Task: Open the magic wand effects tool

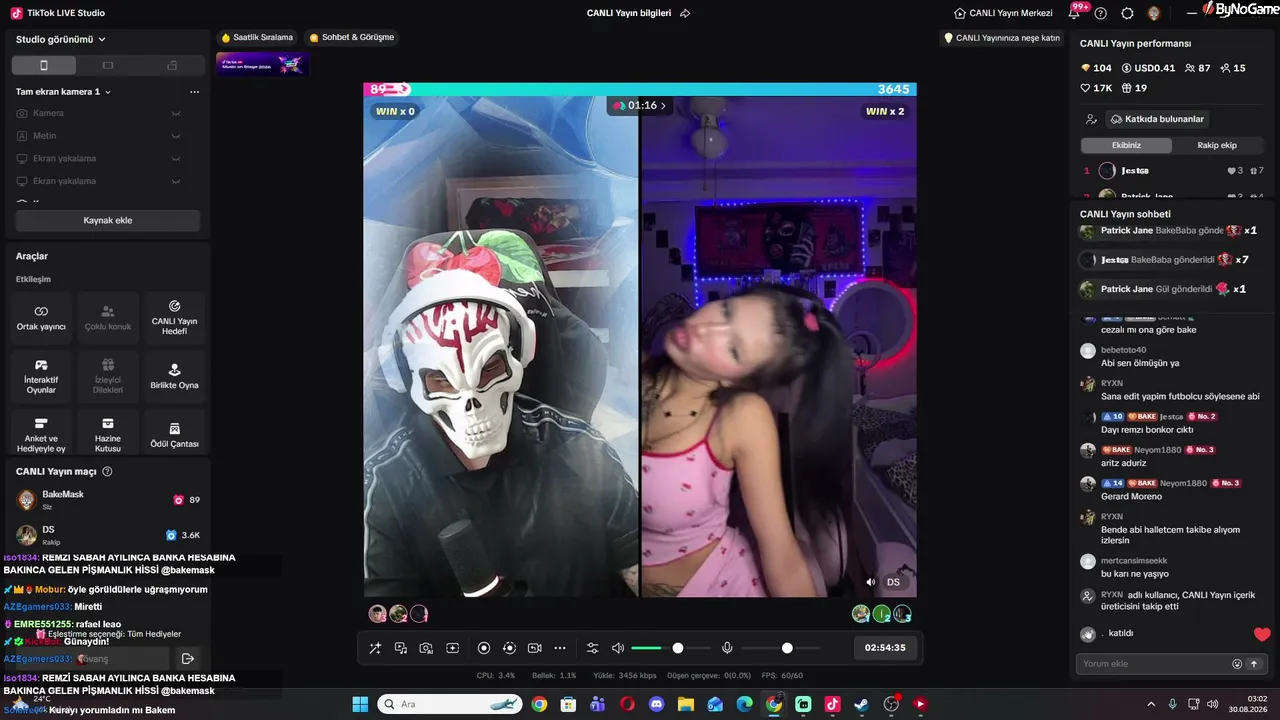Action: [x=375, y=648]
